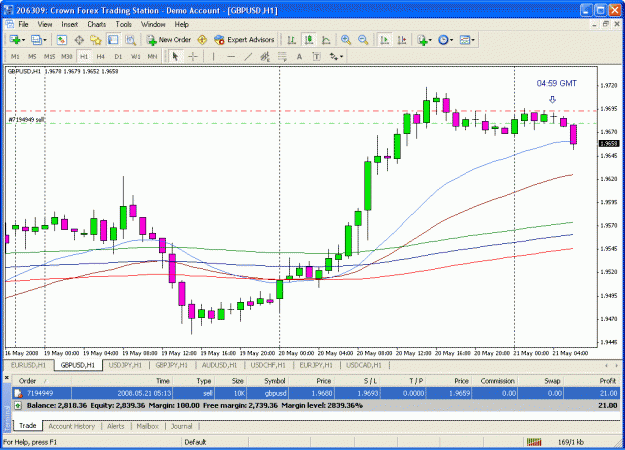Expand the New Chart dropdown arrow
The width and height of the screenshot is (625, 450).
24,40
